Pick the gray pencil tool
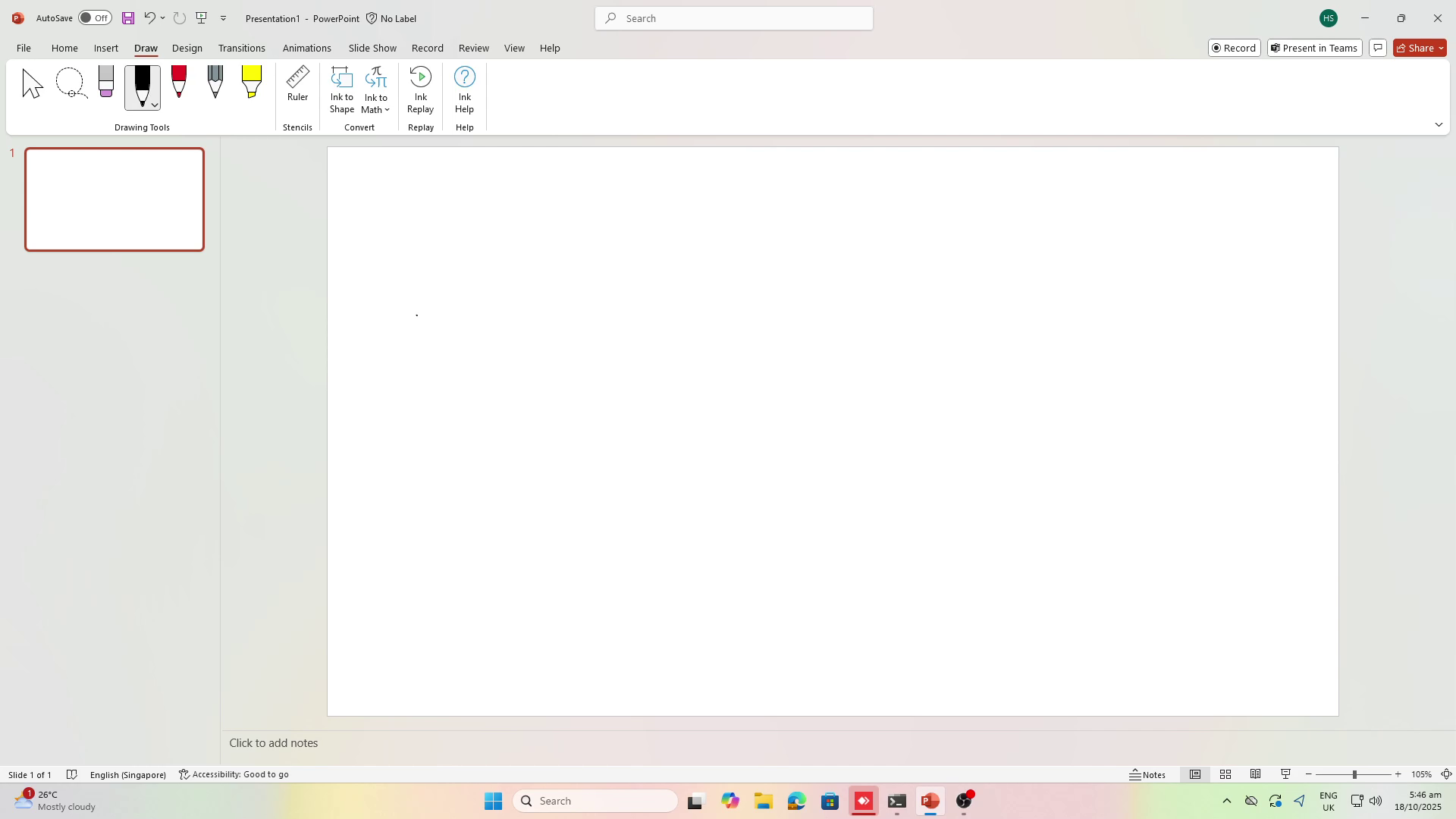1456x819 pixels. pyautogui.click(x=215, y=82)
